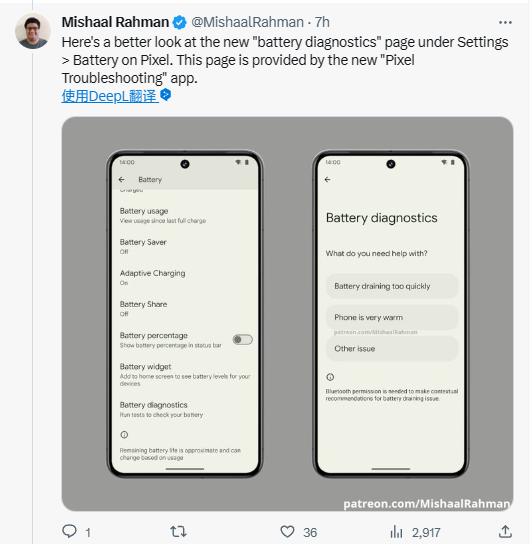532x544 pixels.
Task: Select Battery draining too quickly option
Action: point(392,286)
